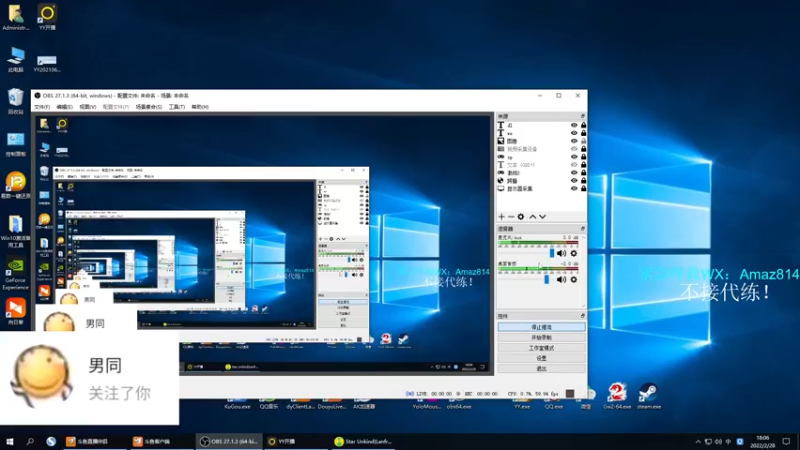Image resolution: width=800 pixels, height=450 pixels.
Task: Open taskbar search magnifier
Action: tap(30, 441)
